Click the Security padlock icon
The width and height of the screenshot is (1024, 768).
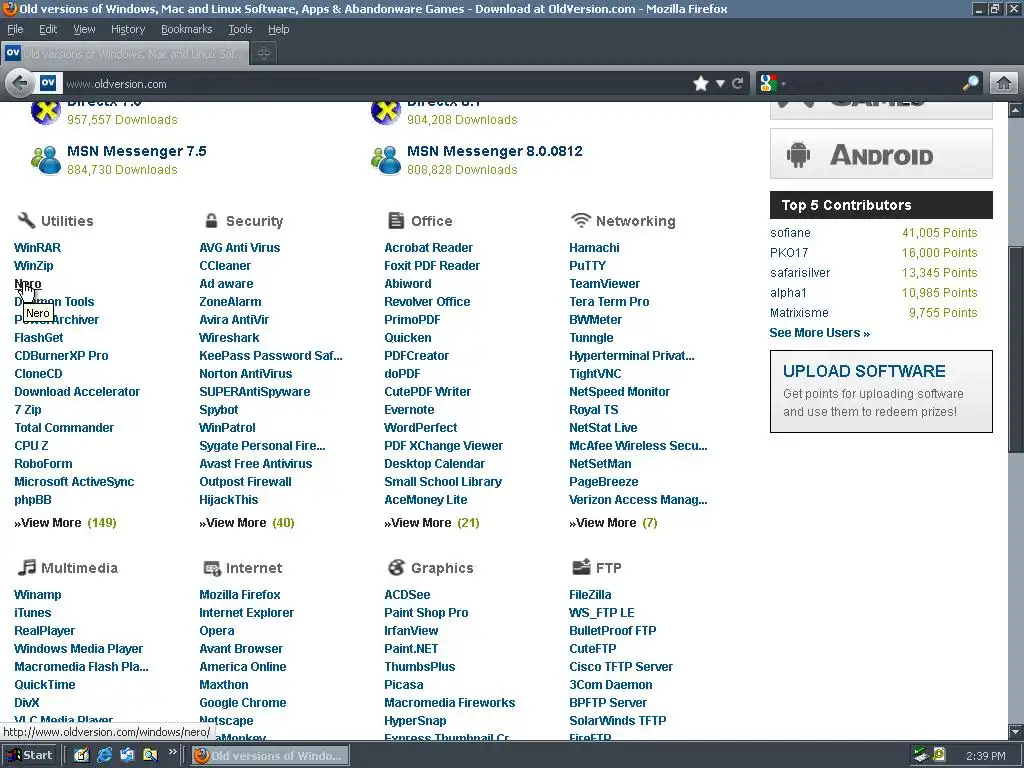click(211, 220)
